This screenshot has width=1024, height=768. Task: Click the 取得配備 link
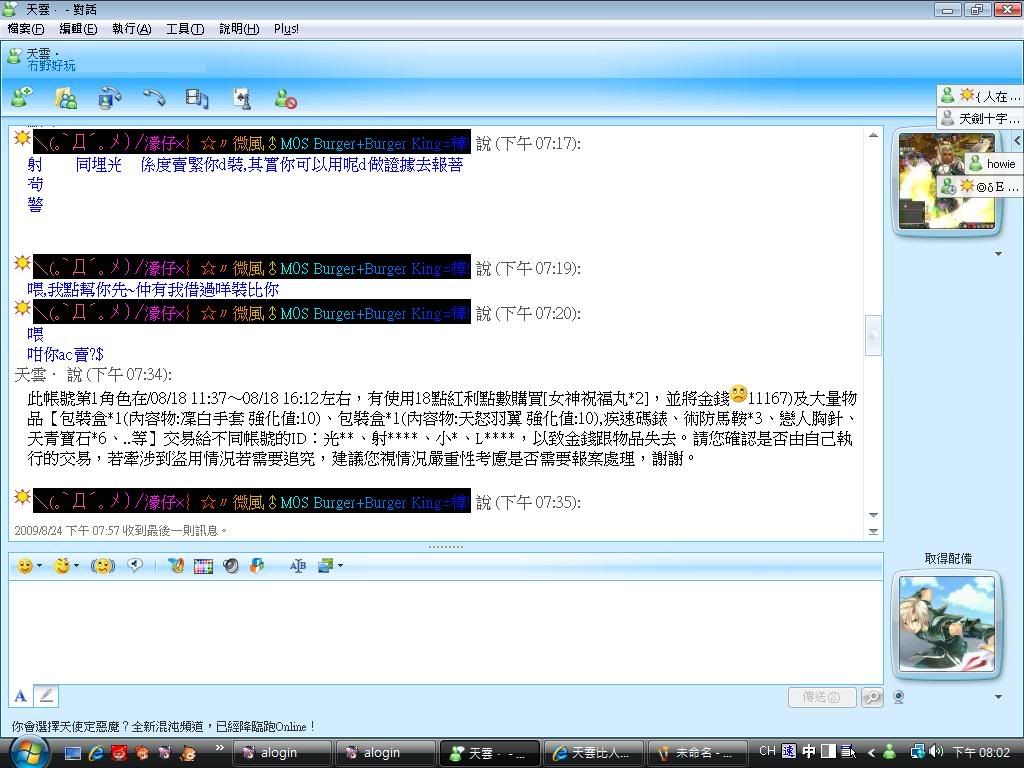pyautogui.click(x=947, y=559)
